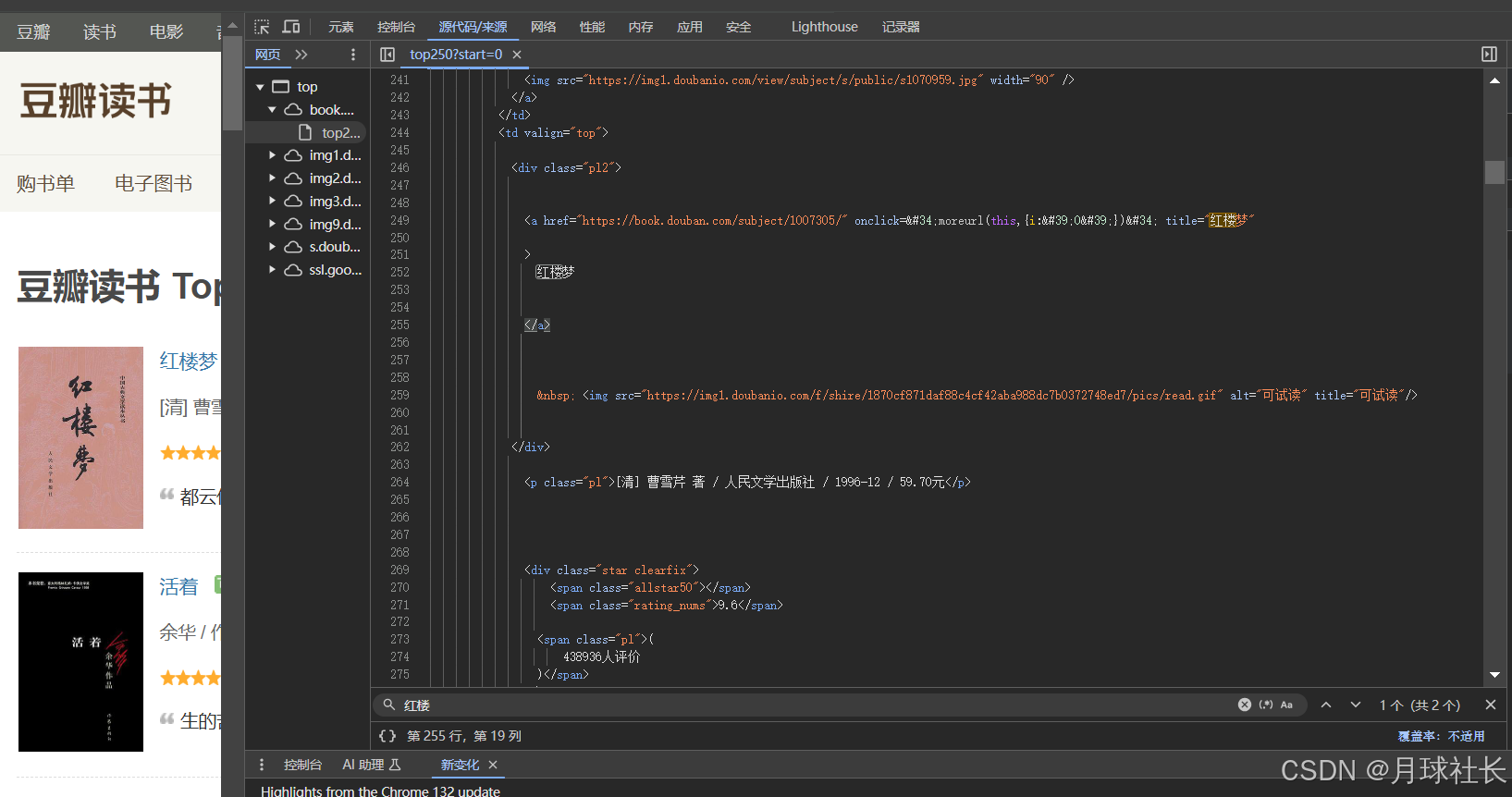This screenshot has height=797, width=1512.
Task: Toggle the debugger sidebar icon
Action: (1489, 55)
